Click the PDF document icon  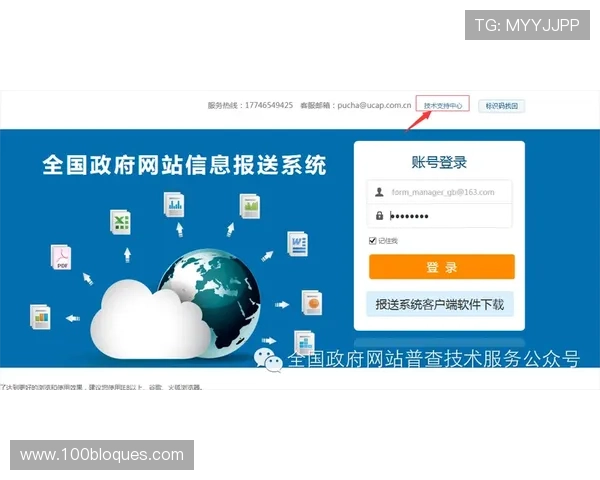tap(61, 257)
